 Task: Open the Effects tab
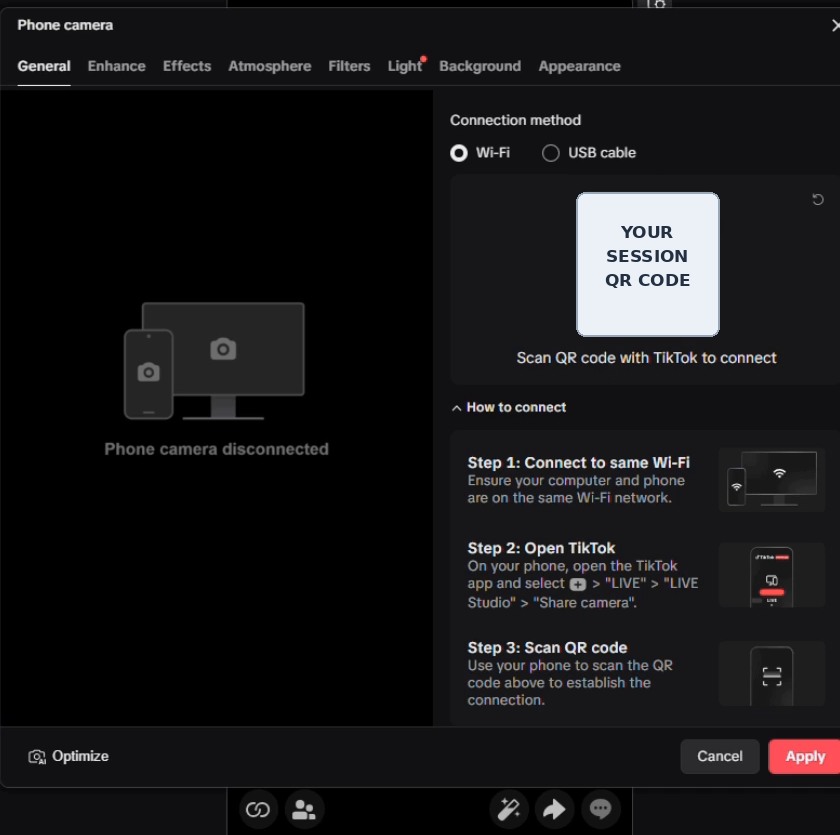pyautogui.click(x=186, y=66)
